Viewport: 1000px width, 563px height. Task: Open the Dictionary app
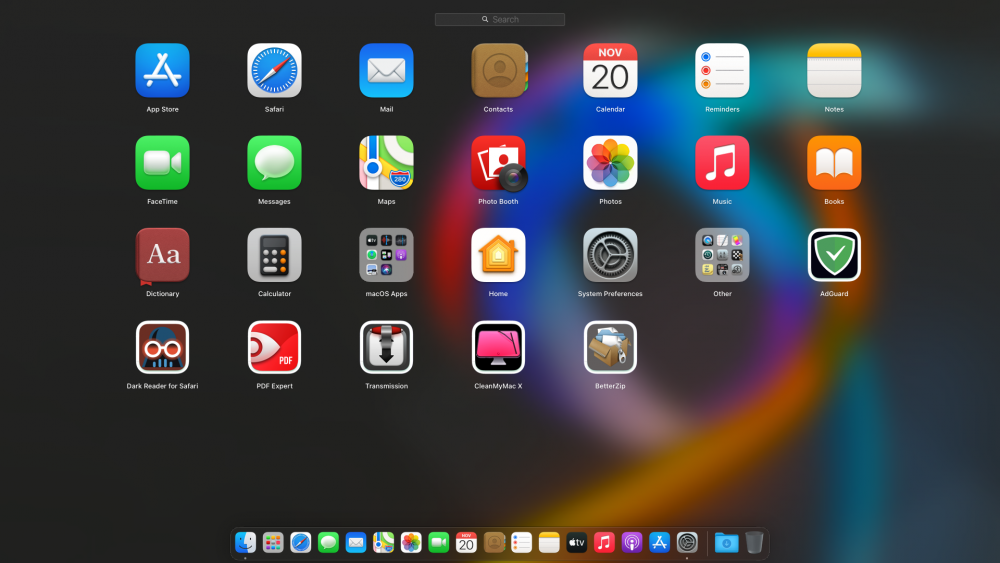163,256
